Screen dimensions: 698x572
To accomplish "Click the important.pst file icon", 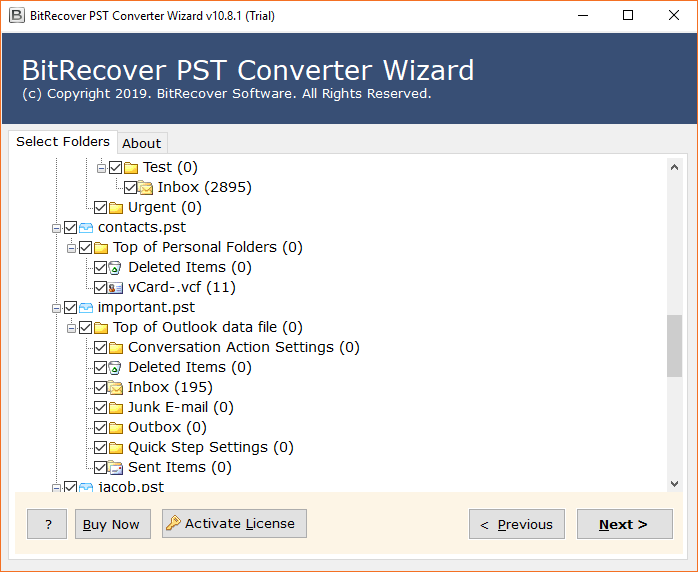I will point(86,308).
